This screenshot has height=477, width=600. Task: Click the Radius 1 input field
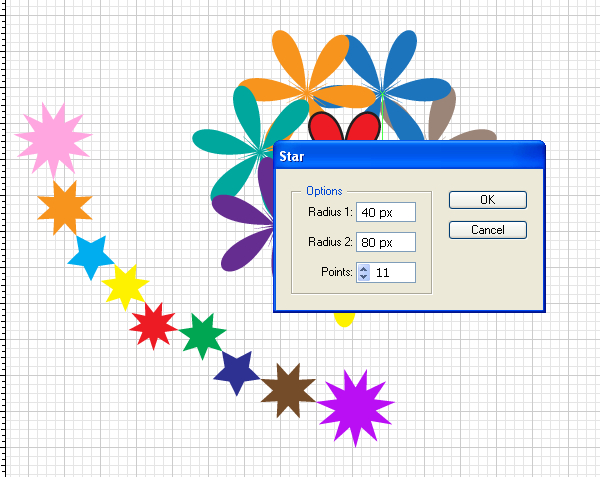pos(386,212)
